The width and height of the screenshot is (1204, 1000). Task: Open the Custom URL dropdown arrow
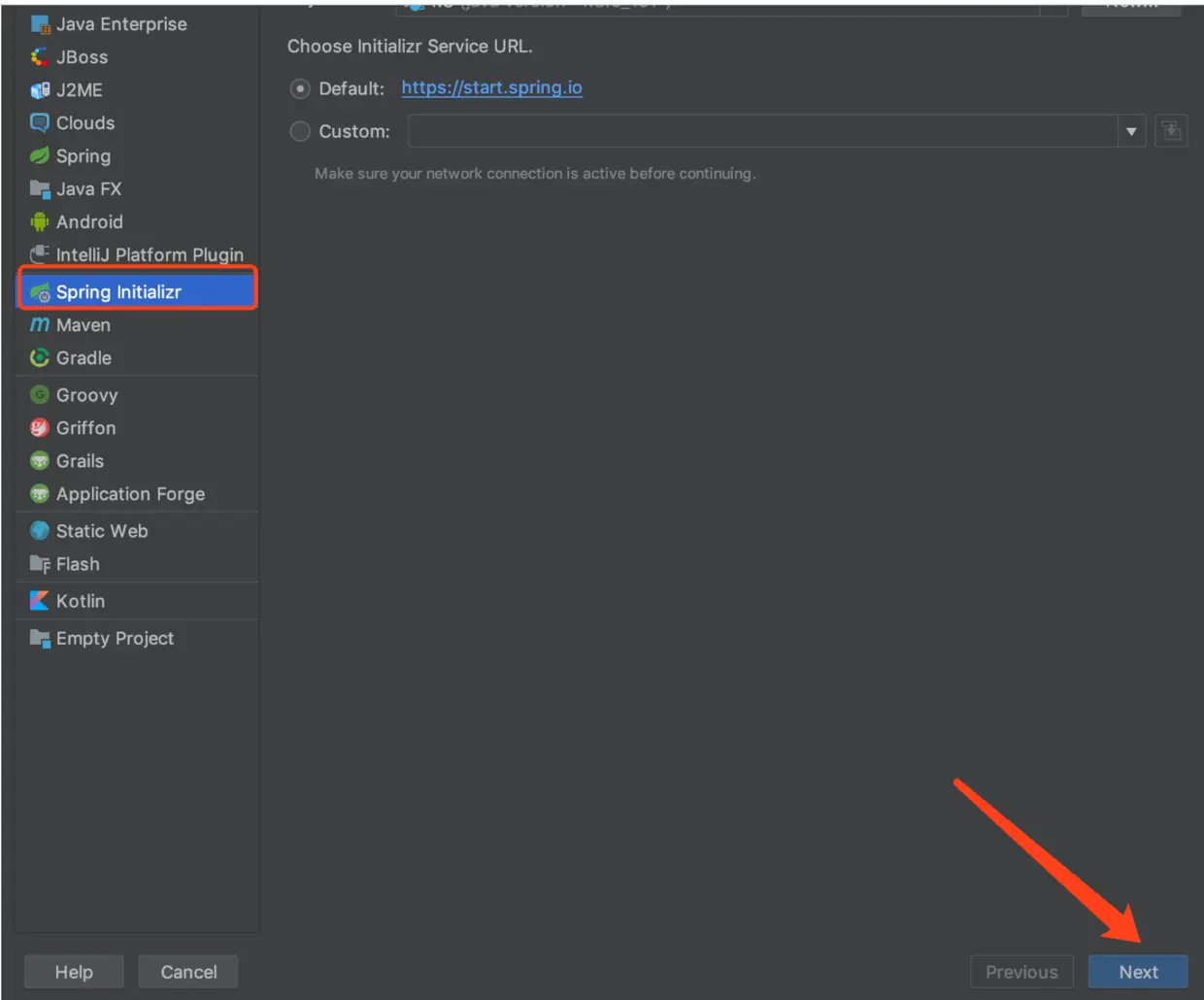[x=1131, y=131]
